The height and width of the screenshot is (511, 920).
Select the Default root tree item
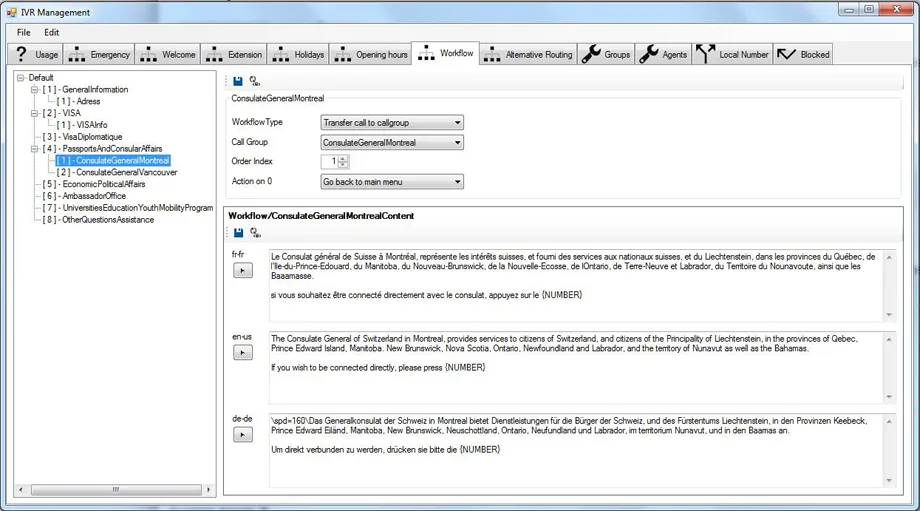tap(40, 77)
